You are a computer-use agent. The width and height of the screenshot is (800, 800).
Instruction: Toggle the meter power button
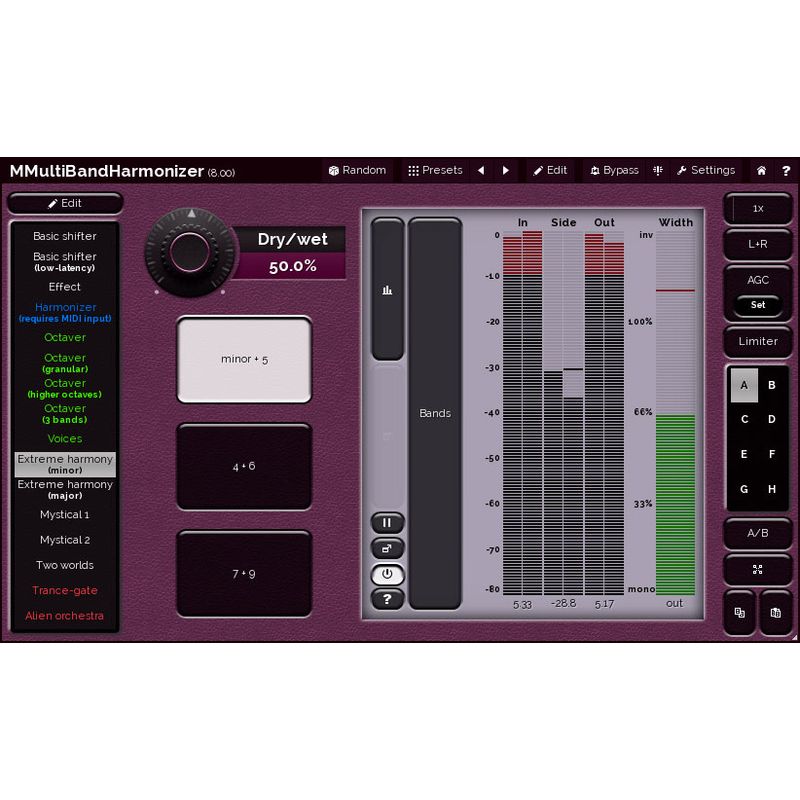click(x=387, y=574)
